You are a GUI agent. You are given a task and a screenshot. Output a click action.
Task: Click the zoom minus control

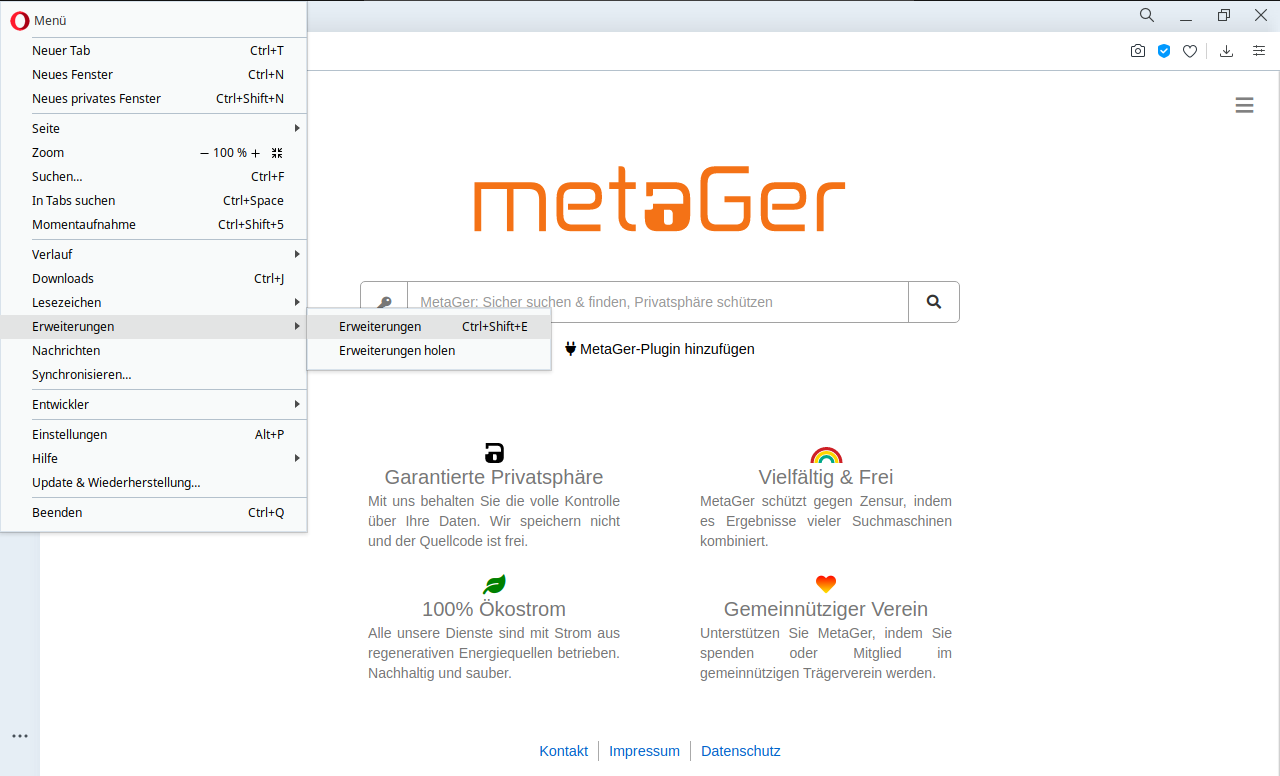click(x=204, y=153)
